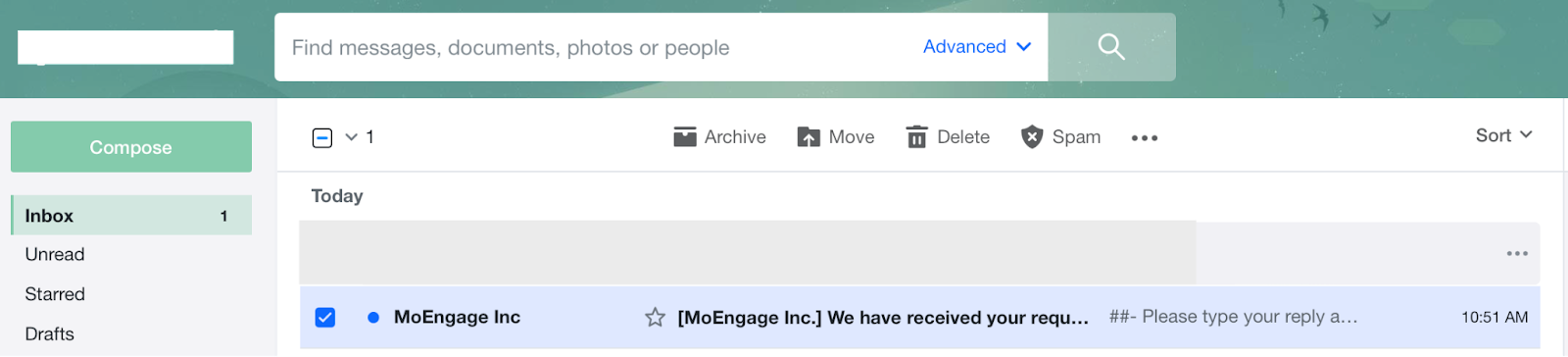Mark MoEngage email read via blue dot
Screen dimensions: 1568x357
[373, 318]
